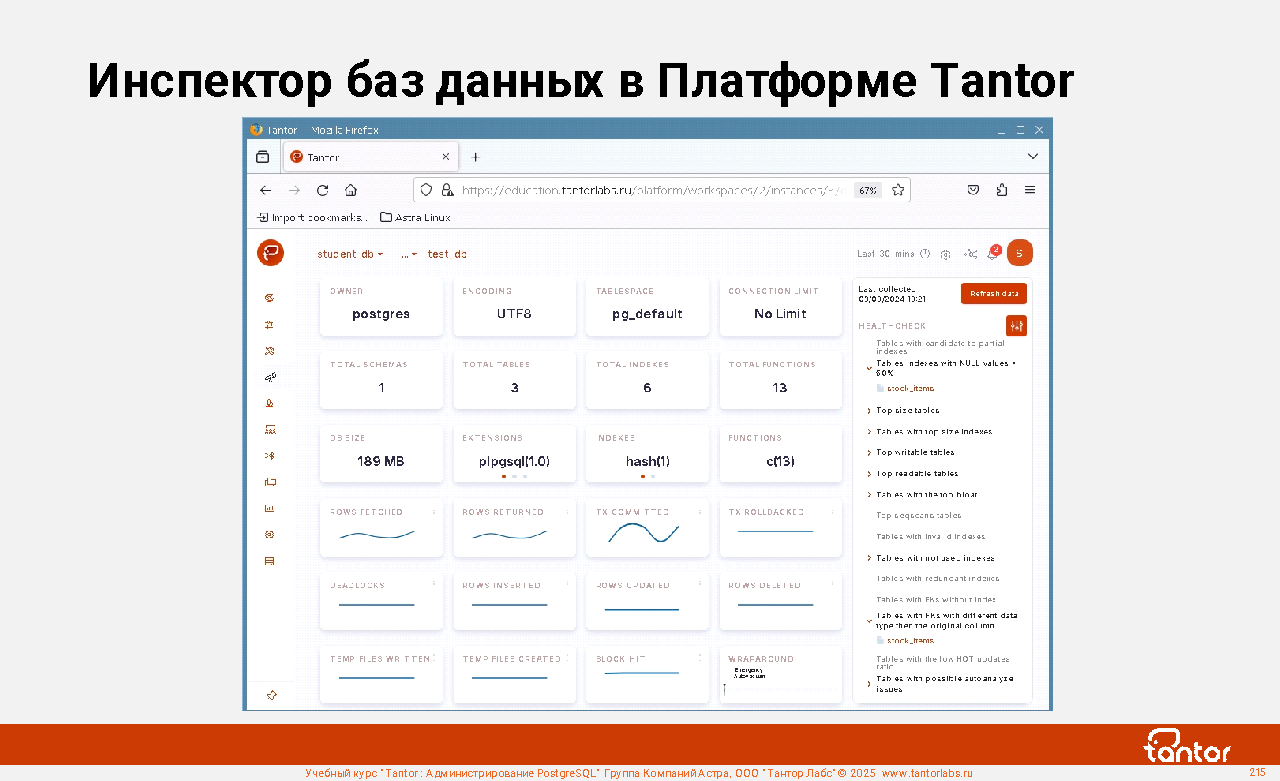1280x781 pixels.
Task: Click the 189 MB database size value
Action: point(381,462)
